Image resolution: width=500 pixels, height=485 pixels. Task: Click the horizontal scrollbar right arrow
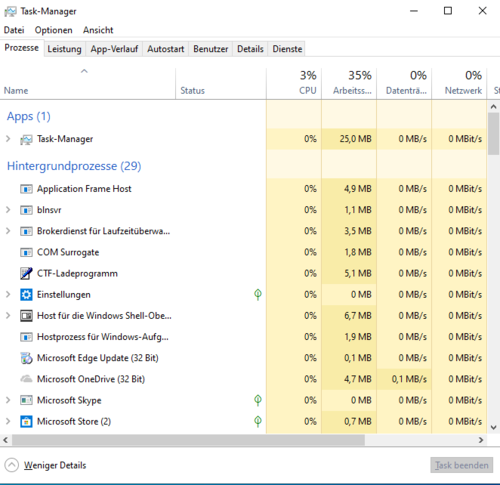click(x=481, y=440)
